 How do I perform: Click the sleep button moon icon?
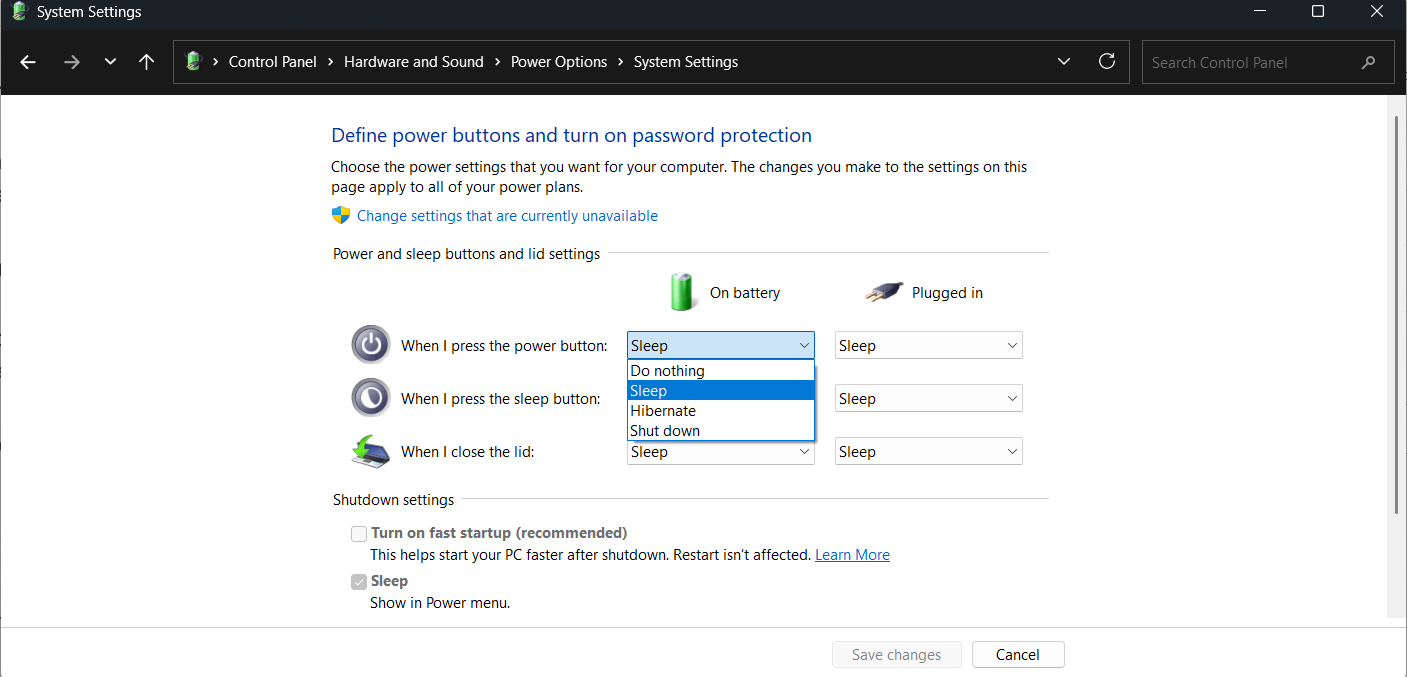[370, 398]
